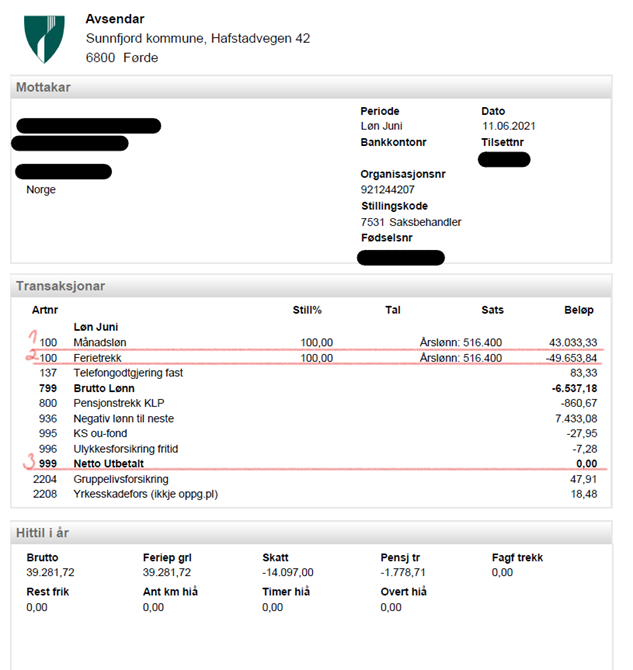The image size is (633, 670).
Task: Click Ferietrekk amount -49.653,84
Action: pos(571,358)
